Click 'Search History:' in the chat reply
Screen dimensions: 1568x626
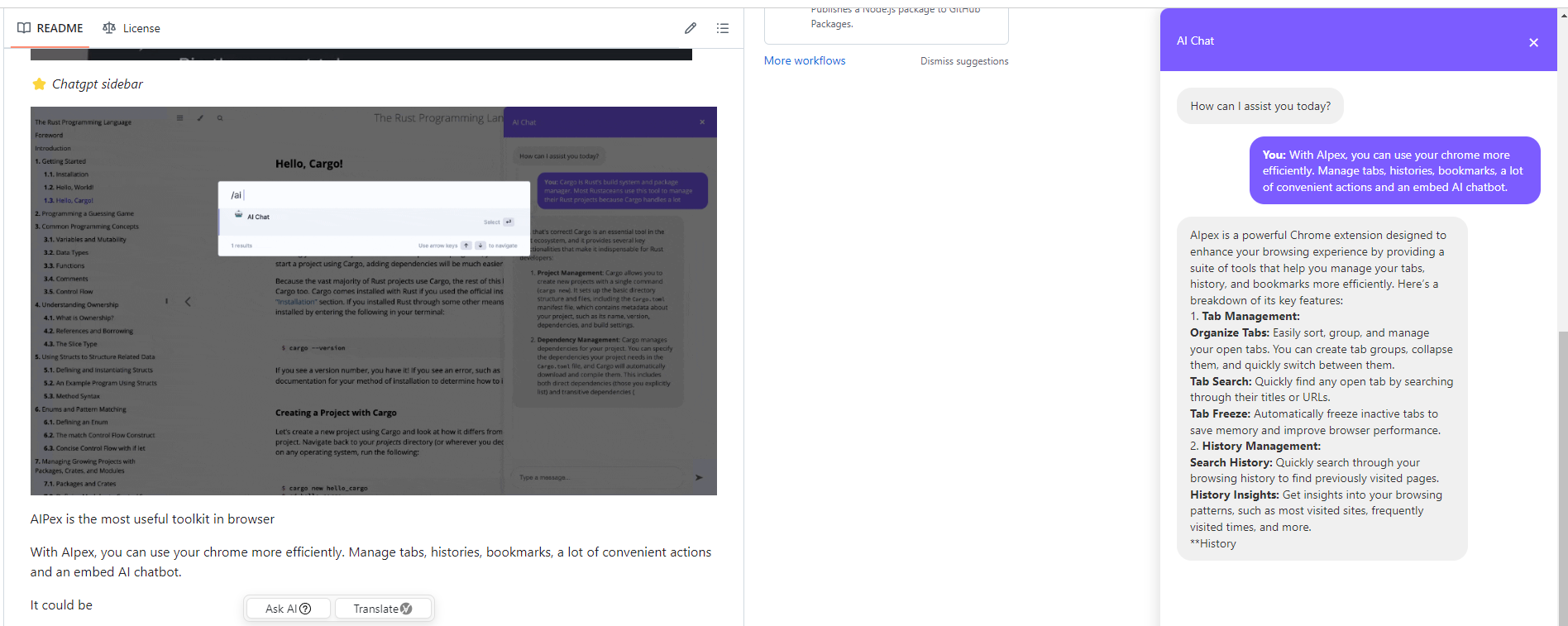(1231, 462)
